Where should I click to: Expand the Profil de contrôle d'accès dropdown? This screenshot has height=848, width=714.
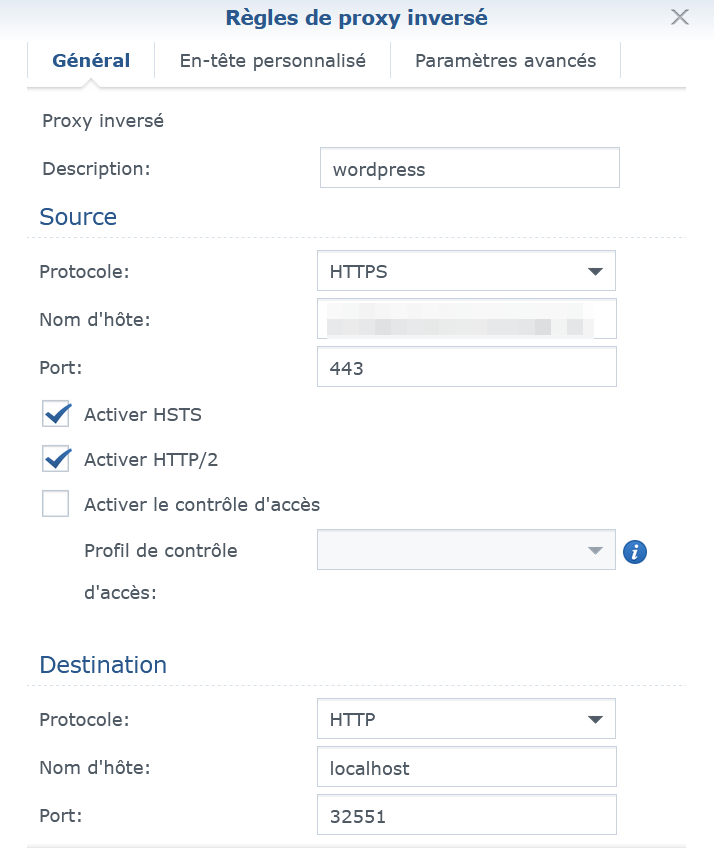pyautogui.click(x=466, y=550)
